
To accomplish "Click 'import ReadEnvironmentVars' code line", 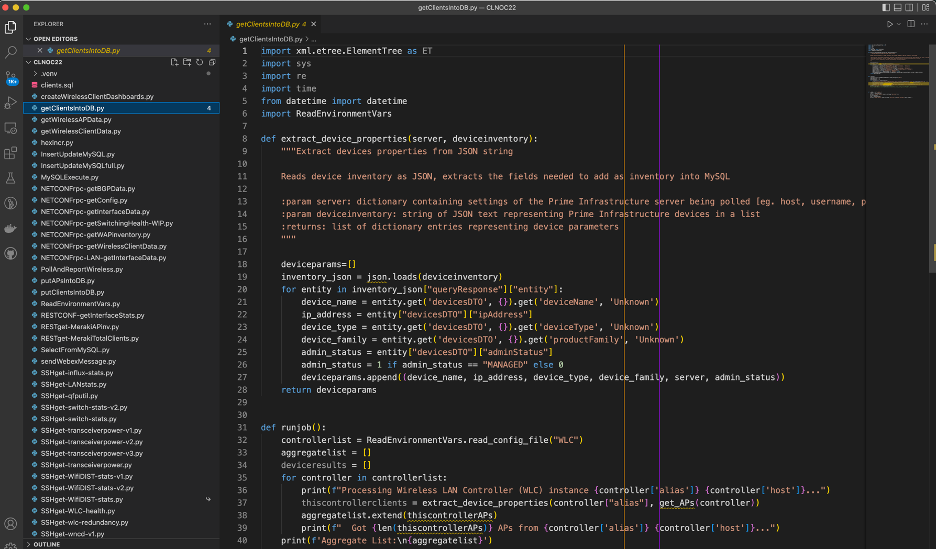I will [326, 113].
